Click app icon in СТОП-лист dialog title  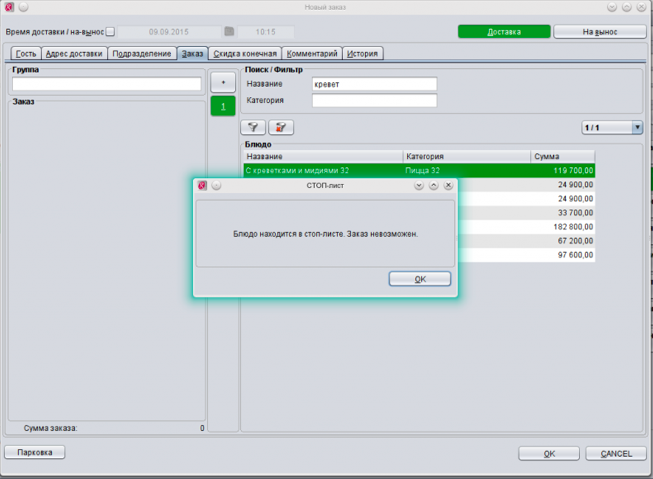click(202, 185)
